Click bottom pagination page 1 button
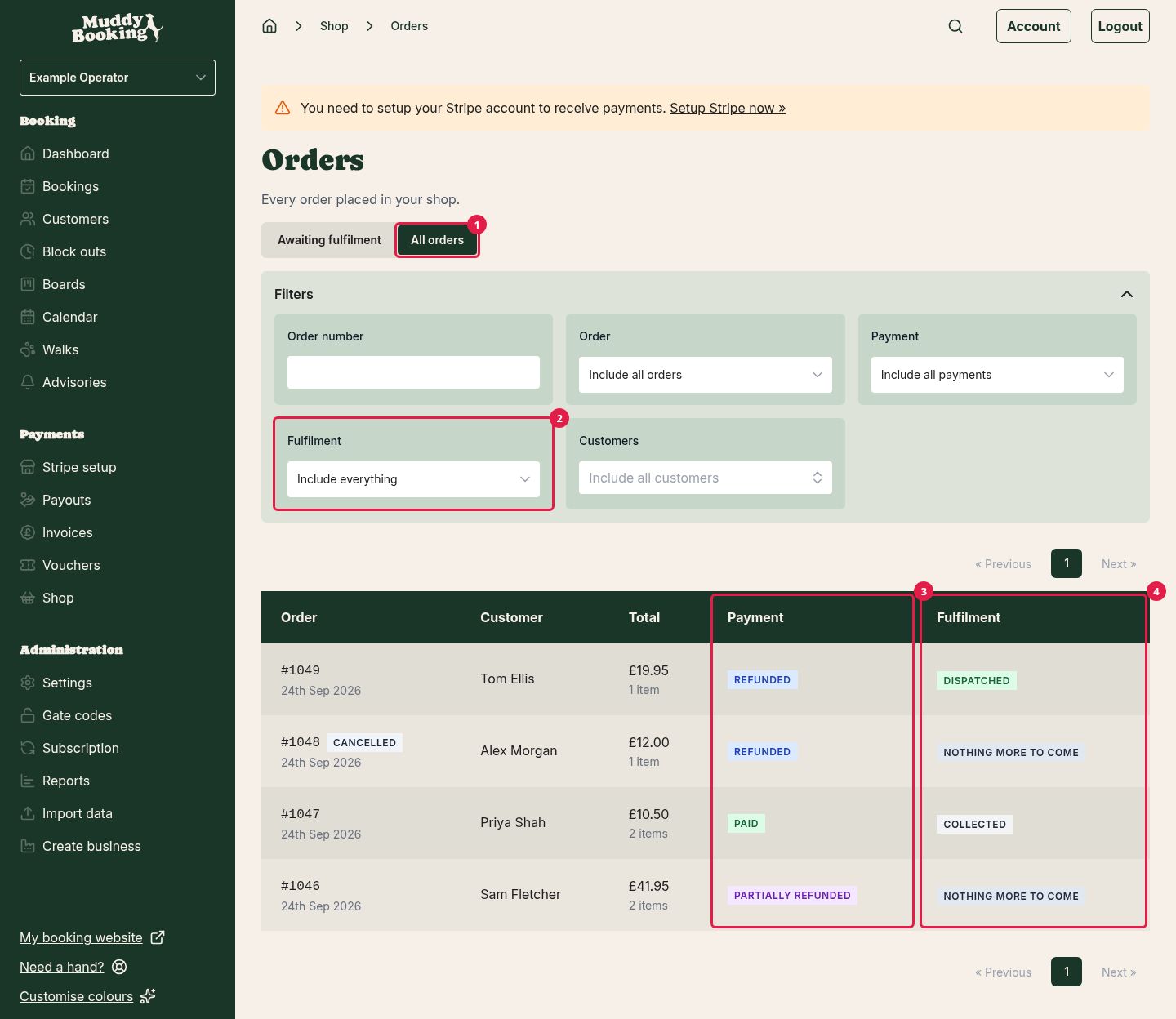The image size is (1176, 1019). point(1067,972)
